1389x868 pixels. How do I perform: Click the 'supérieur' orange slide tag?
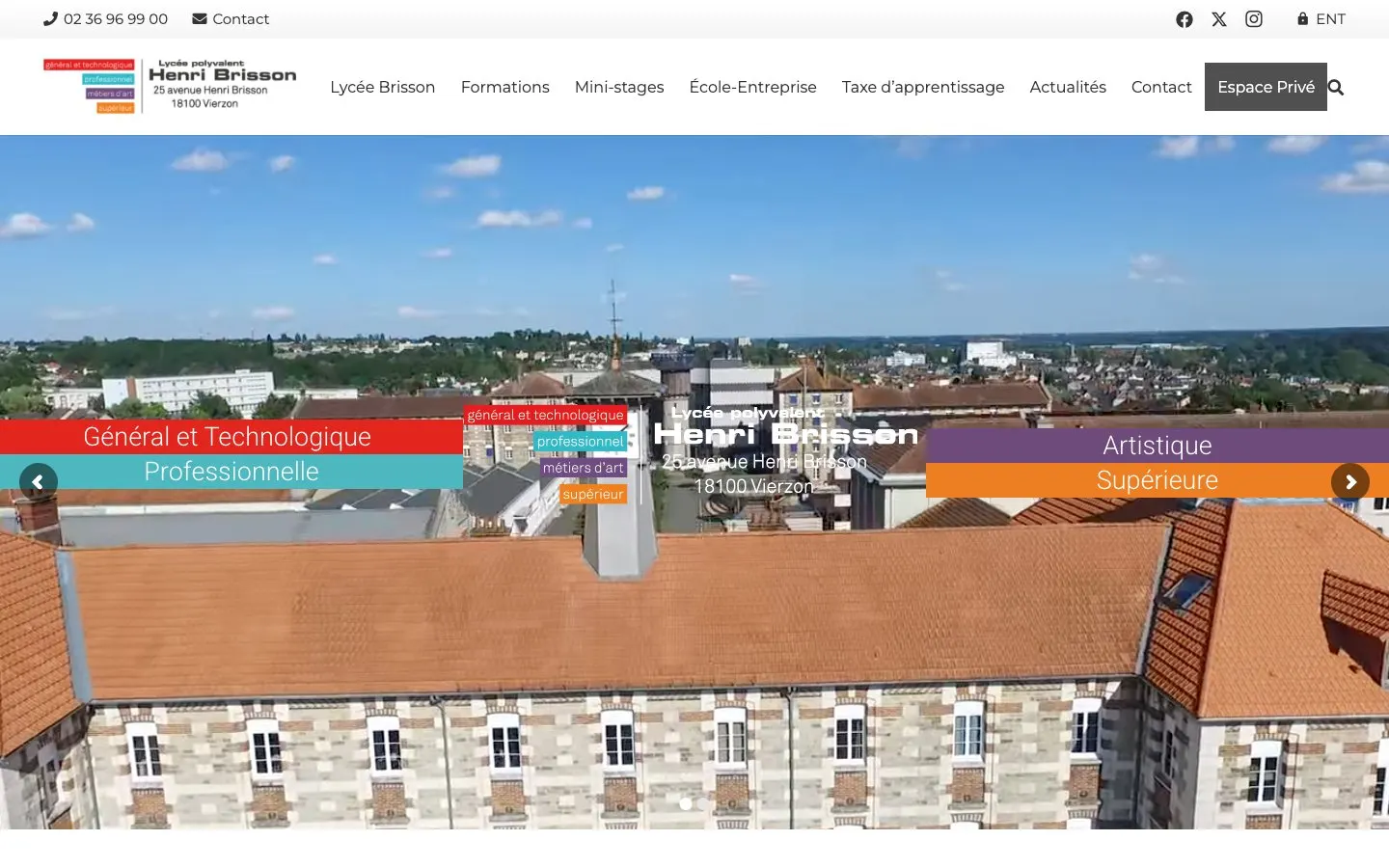click(x=593, y=494)
